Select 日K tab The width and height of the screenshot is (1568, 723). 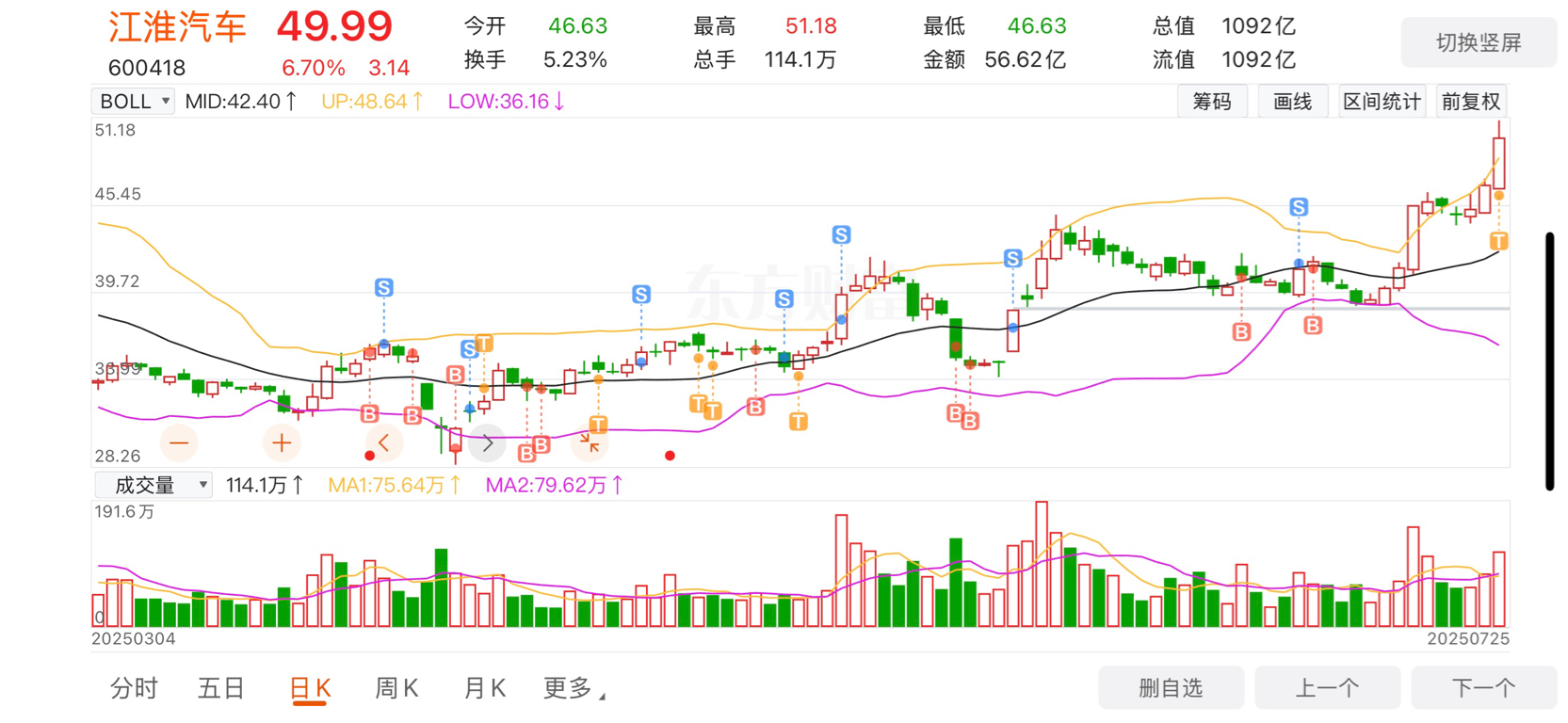pos(310,689)
